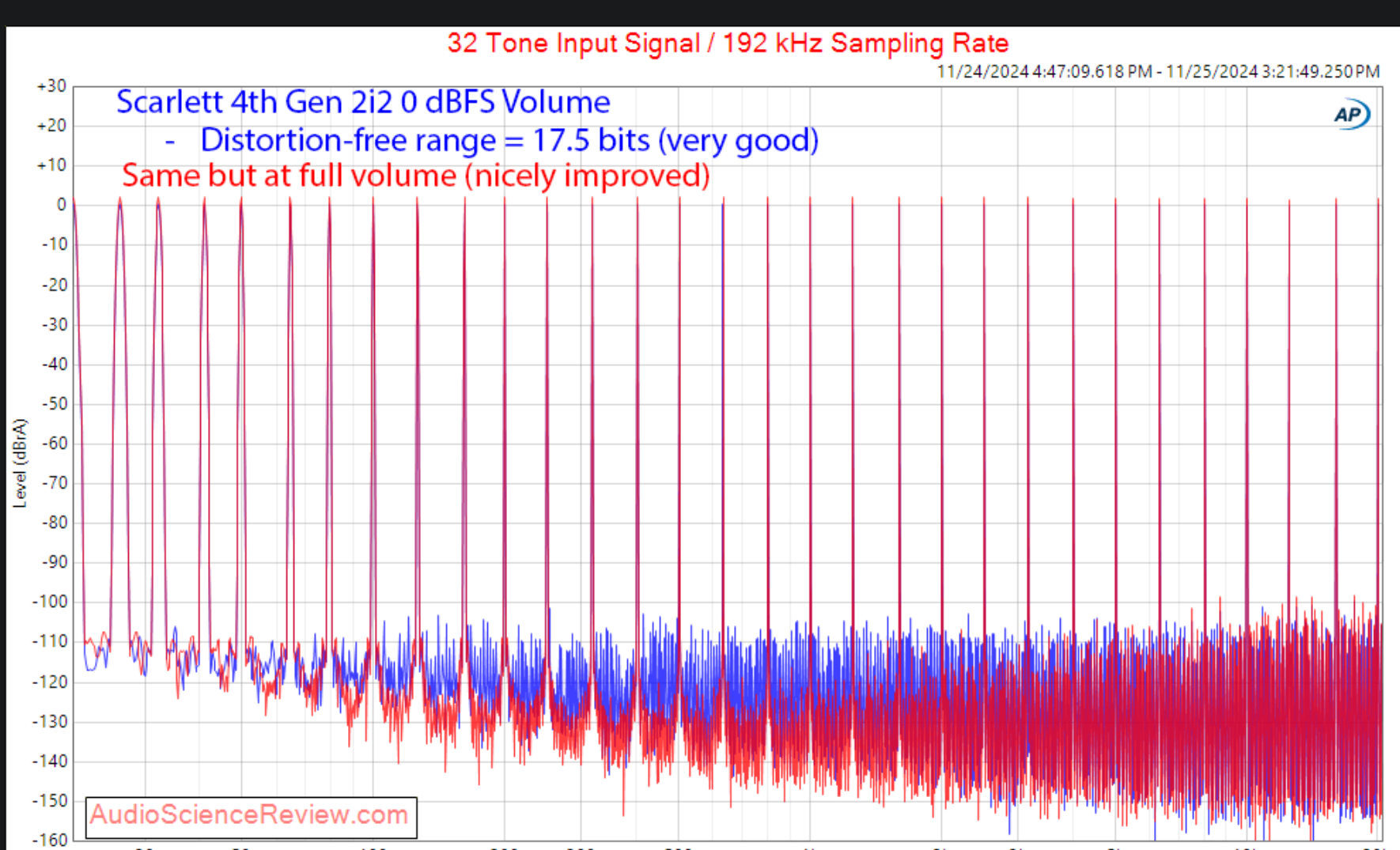Click the AP logo in the chart corner
The width and height of the screenshot is (1400, 850).
1352,115
